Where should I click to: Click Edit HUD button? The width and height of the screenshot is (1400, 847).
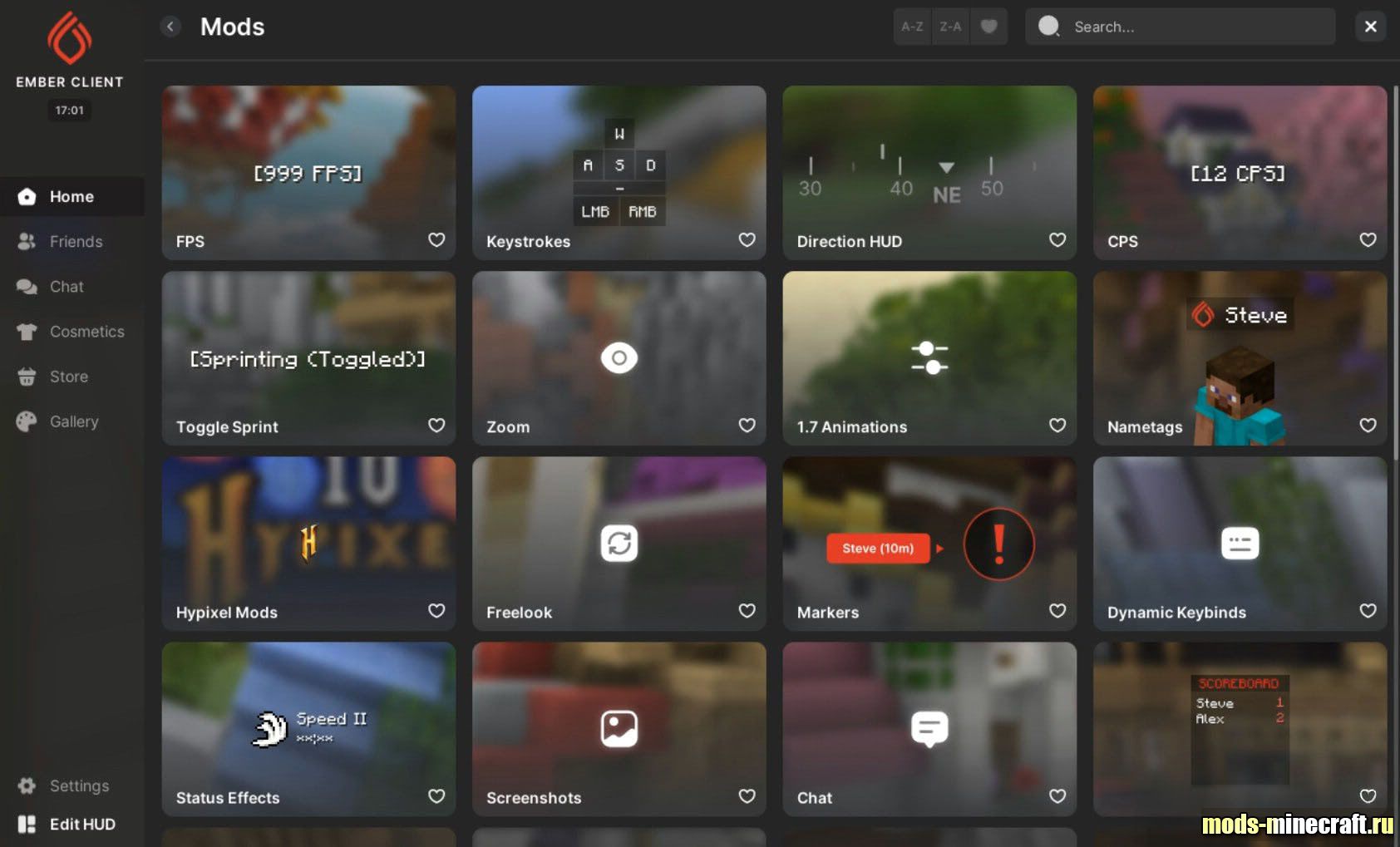pos(72,824)
